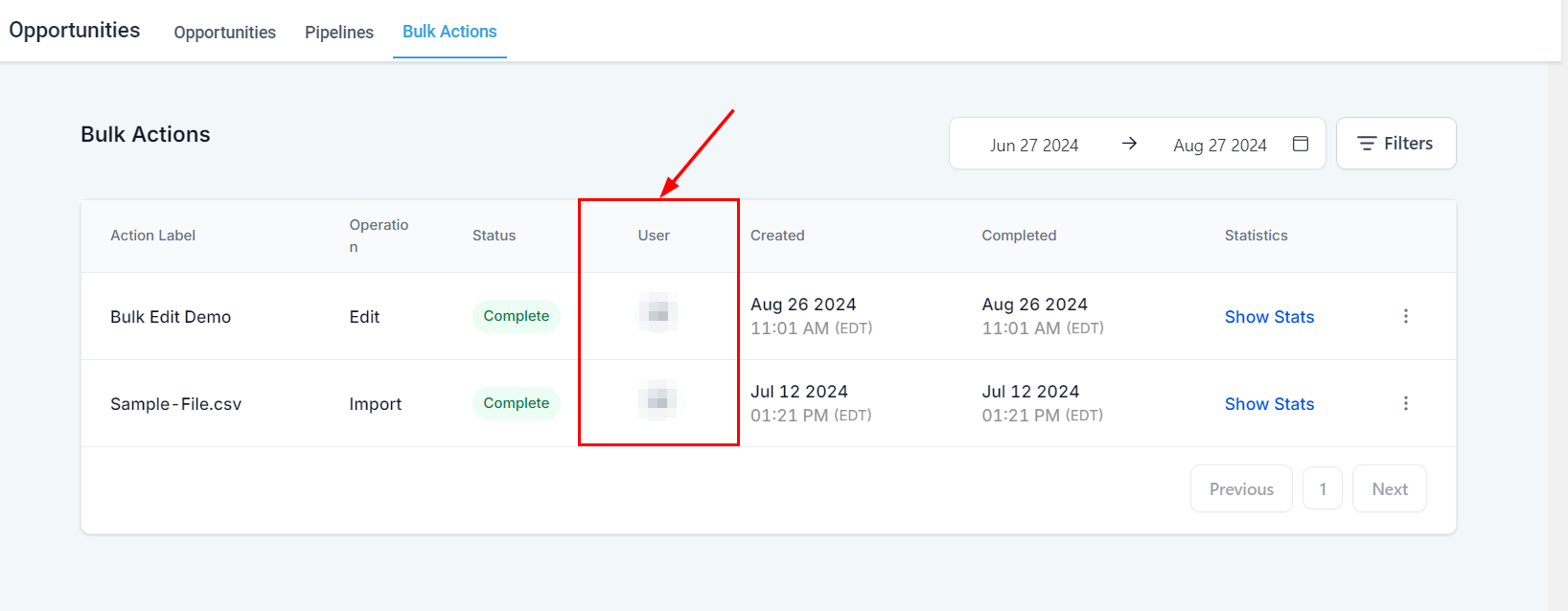Edit the Aug 27 2024 end date
This screenshot has height=611, width=1568.
[1220, 146]
